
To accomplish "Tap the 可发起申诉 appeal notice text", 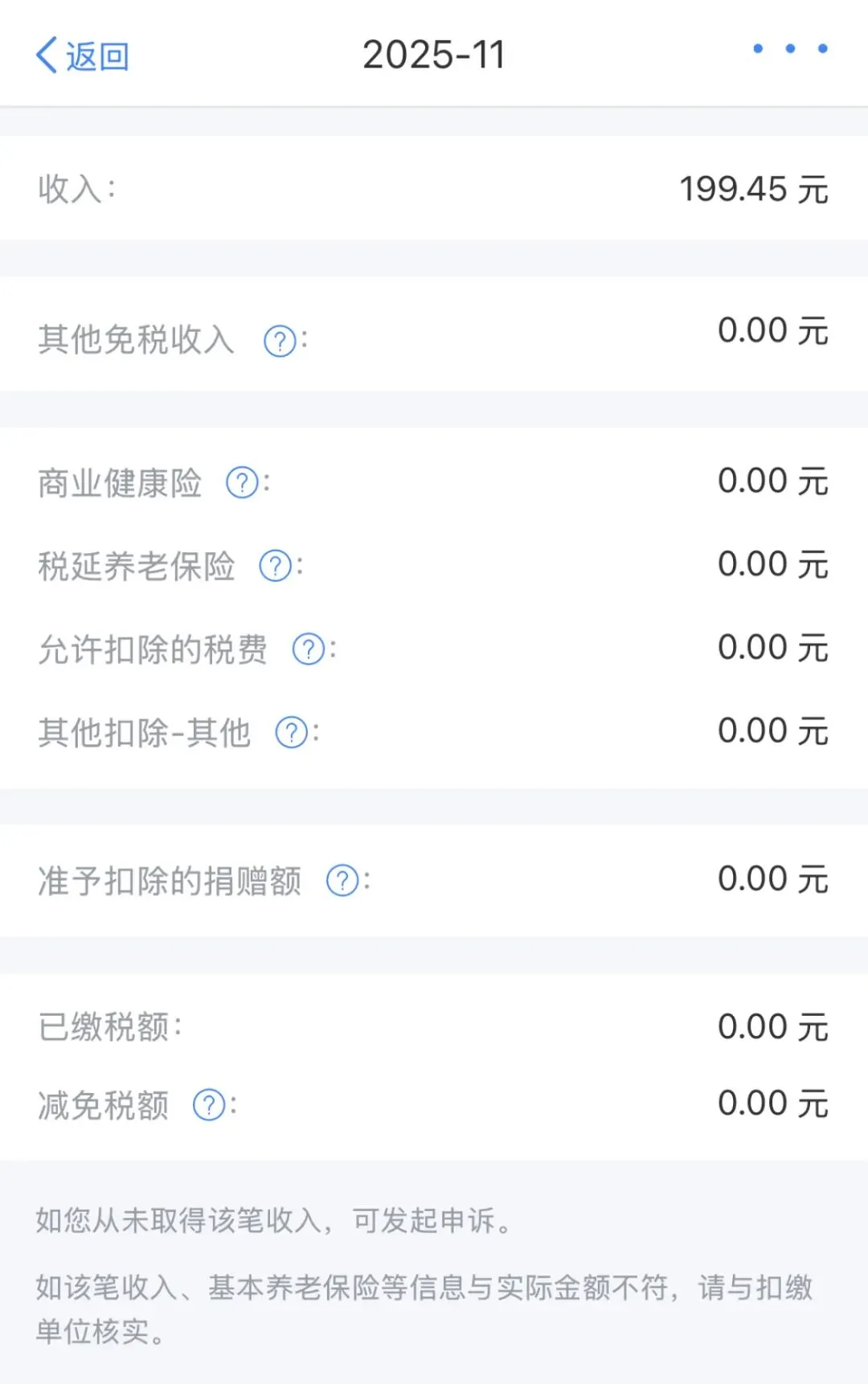I will pyautogui.click(x=273, y=1220).
